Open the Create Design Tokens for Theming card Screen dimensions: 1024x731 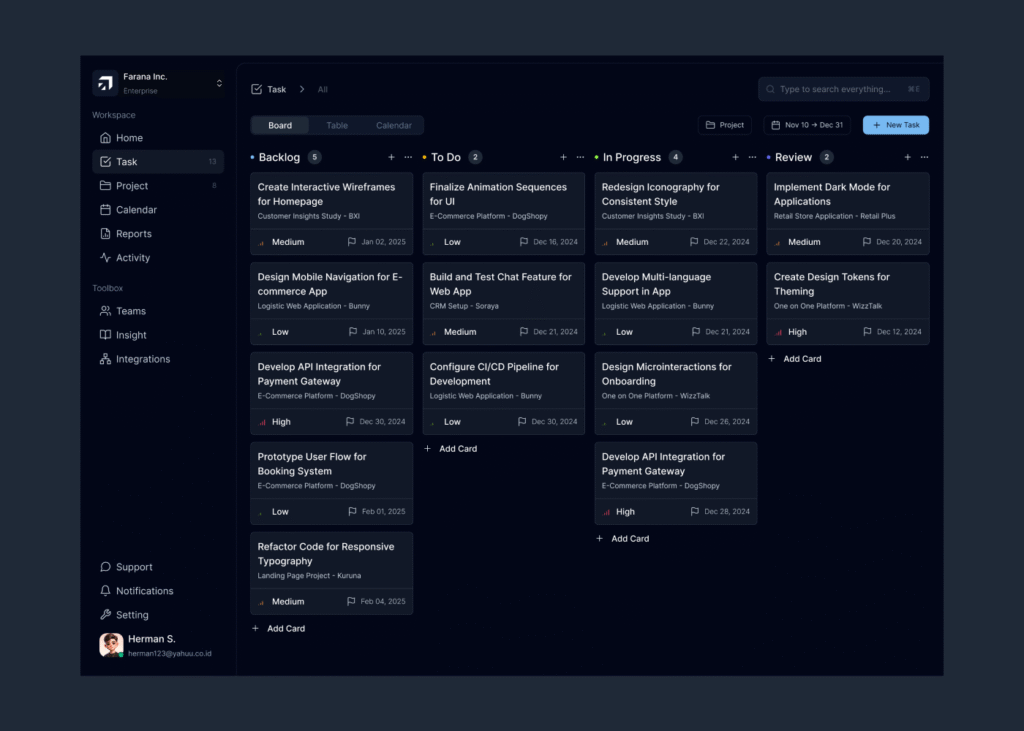[x=847, y=291]
